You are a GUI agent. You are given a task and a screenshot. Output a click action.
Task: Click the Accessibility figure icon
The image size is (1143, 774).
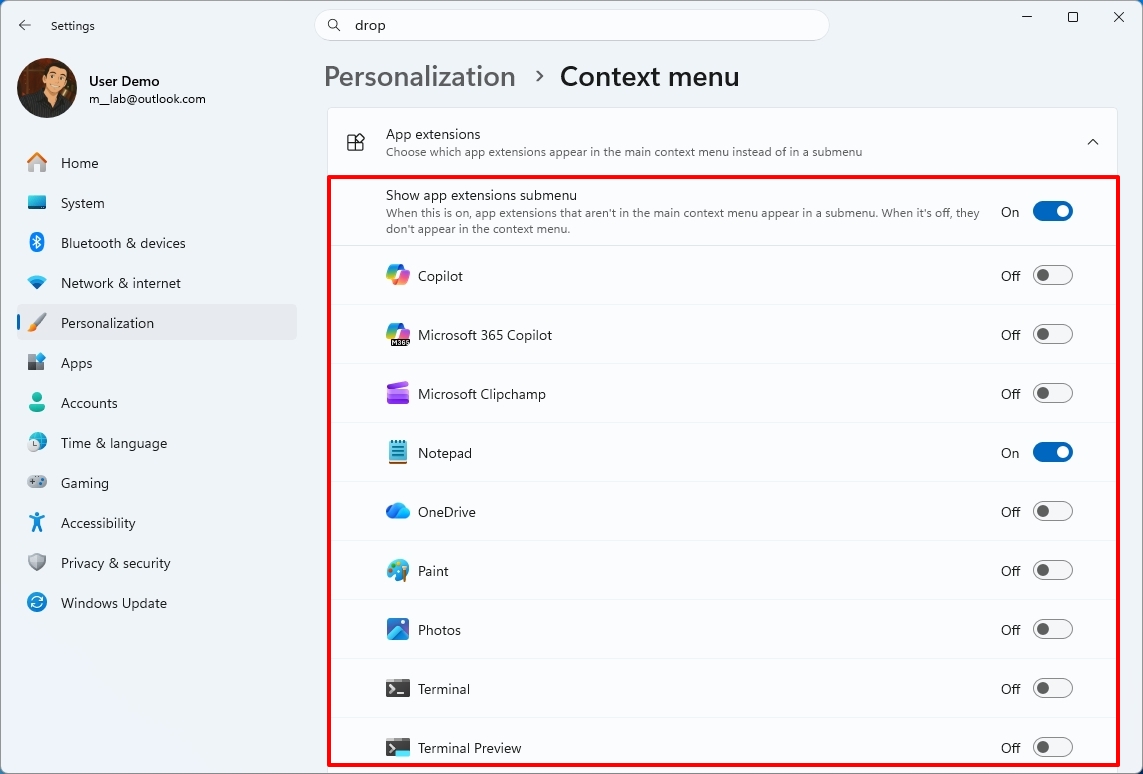tap(36, 523)
